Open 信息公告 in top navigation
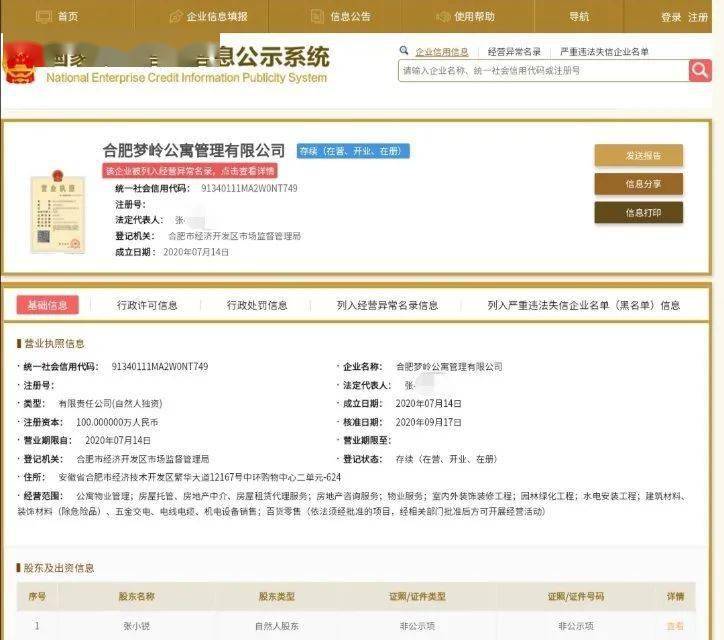724x640 pixels. tap(350, 17)
